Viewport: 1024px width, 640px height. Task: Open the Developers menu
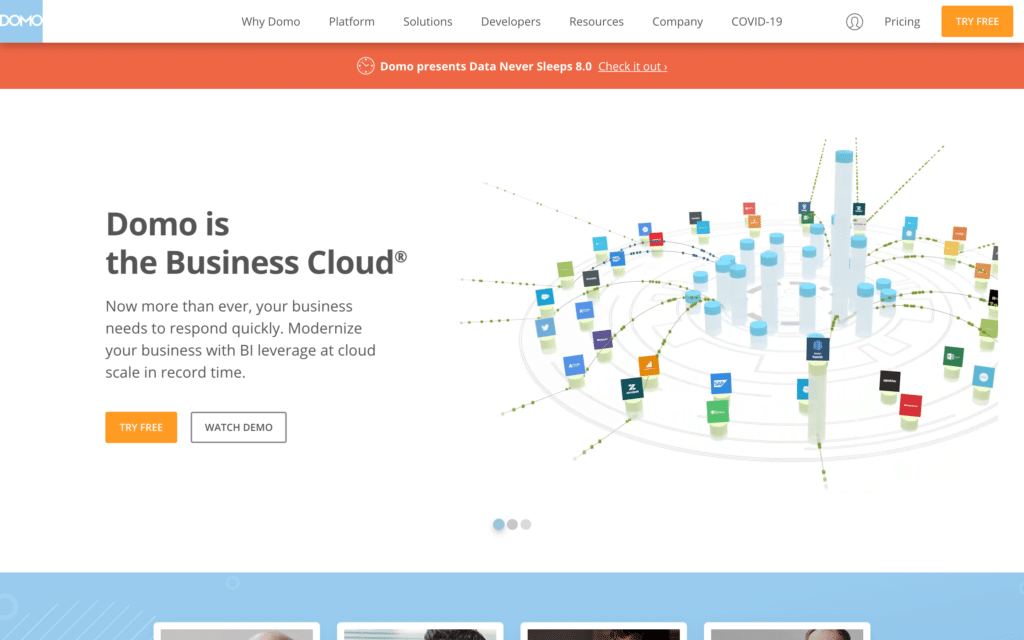tap(511, 22)
